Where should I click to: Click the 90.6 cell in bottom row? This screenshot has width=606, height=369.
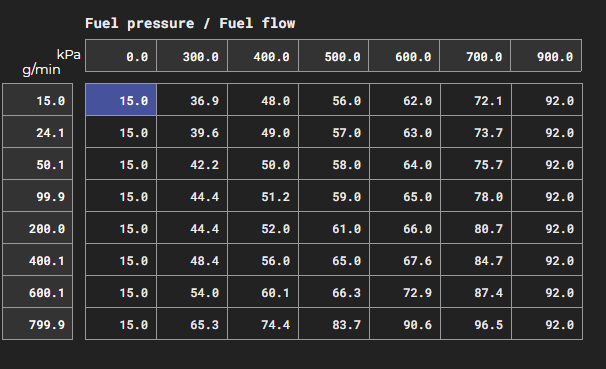pos(405,324)
